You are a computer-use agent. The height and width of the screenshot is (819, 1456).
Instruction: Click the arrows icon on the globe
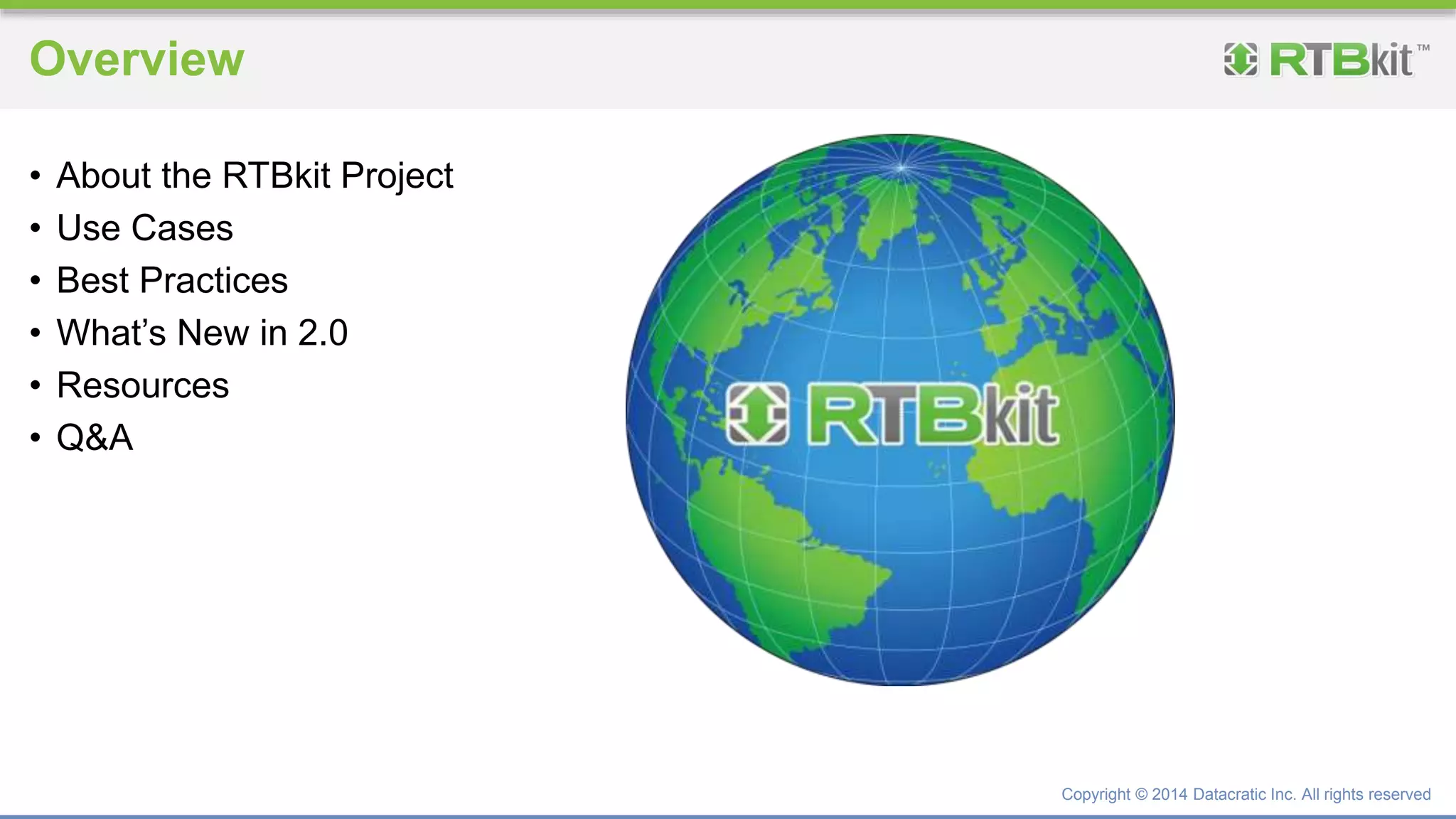point(758,414)
